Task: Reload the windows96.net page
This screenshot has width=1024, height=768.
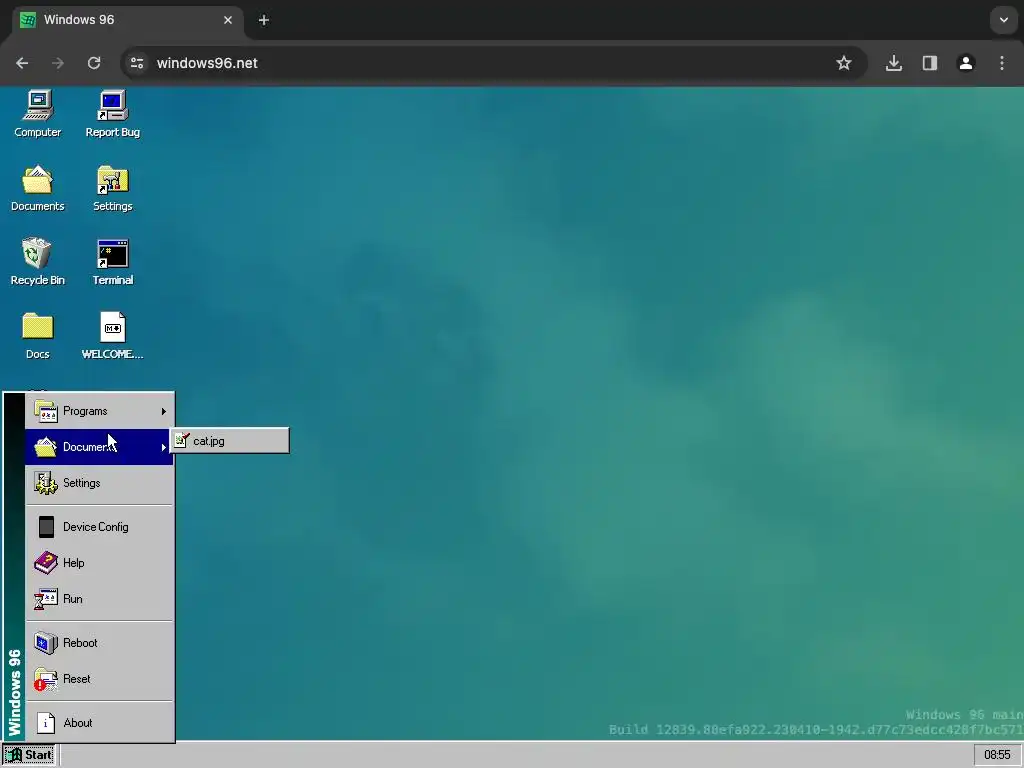Action: [x=94, y=63]
